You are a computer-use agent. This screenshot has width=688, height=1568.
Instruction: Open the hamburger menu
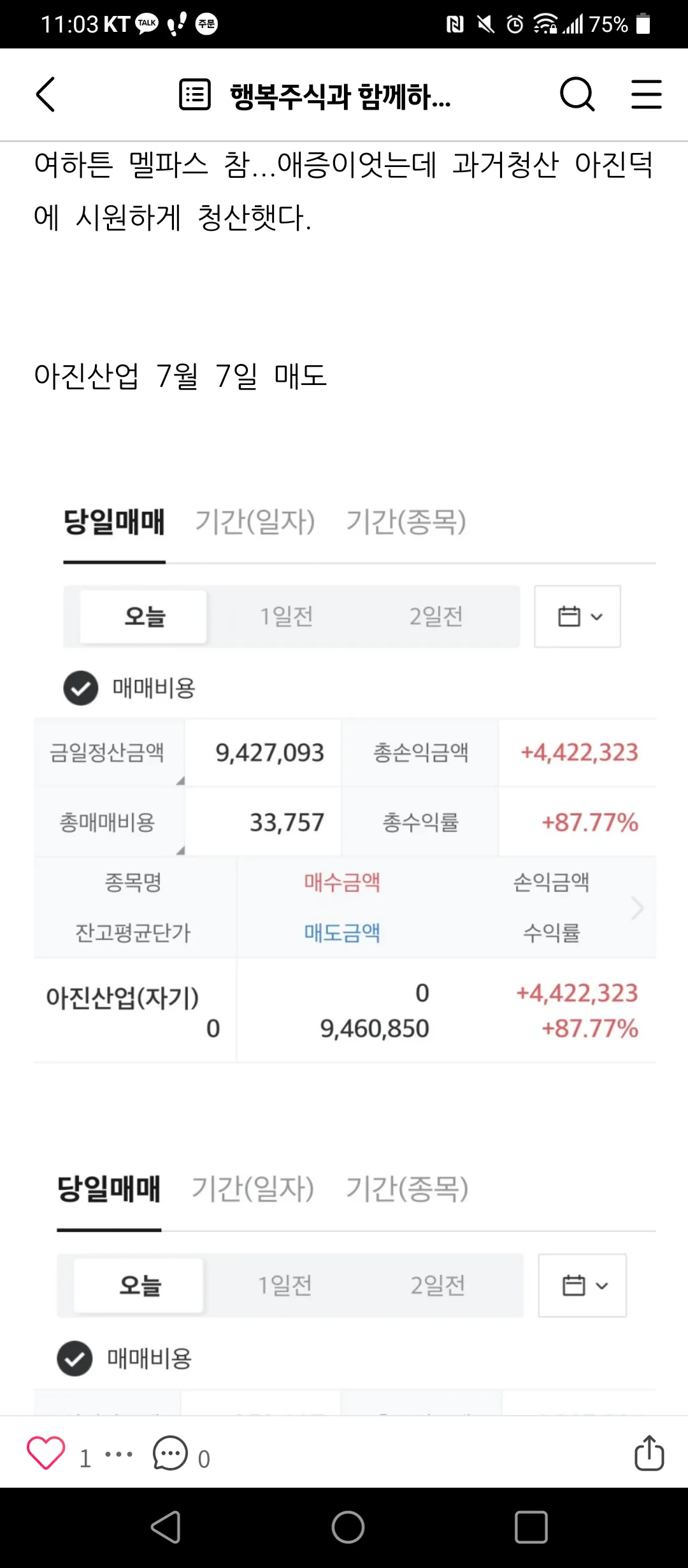click(647, 94)
